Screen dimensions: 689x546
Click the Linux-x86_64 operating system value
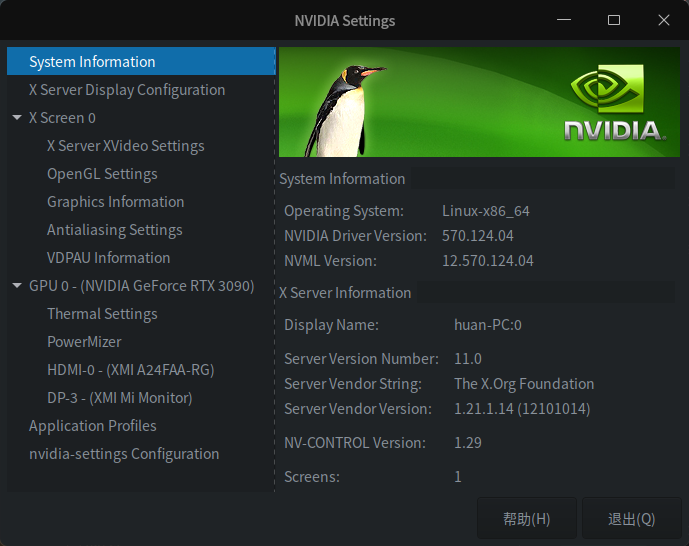point(486,211)
